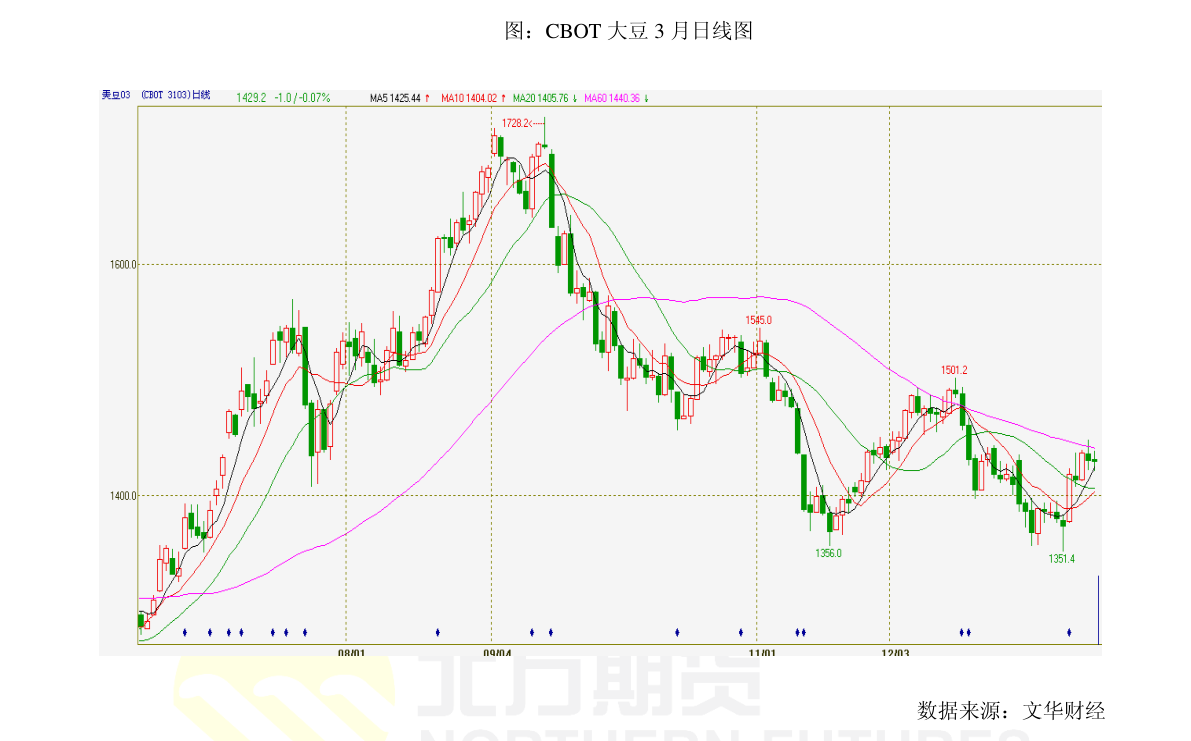Click the MA20 green down arrow
Screen dimensions: 1191x741
pyautogui.click(x=575, y=98)
